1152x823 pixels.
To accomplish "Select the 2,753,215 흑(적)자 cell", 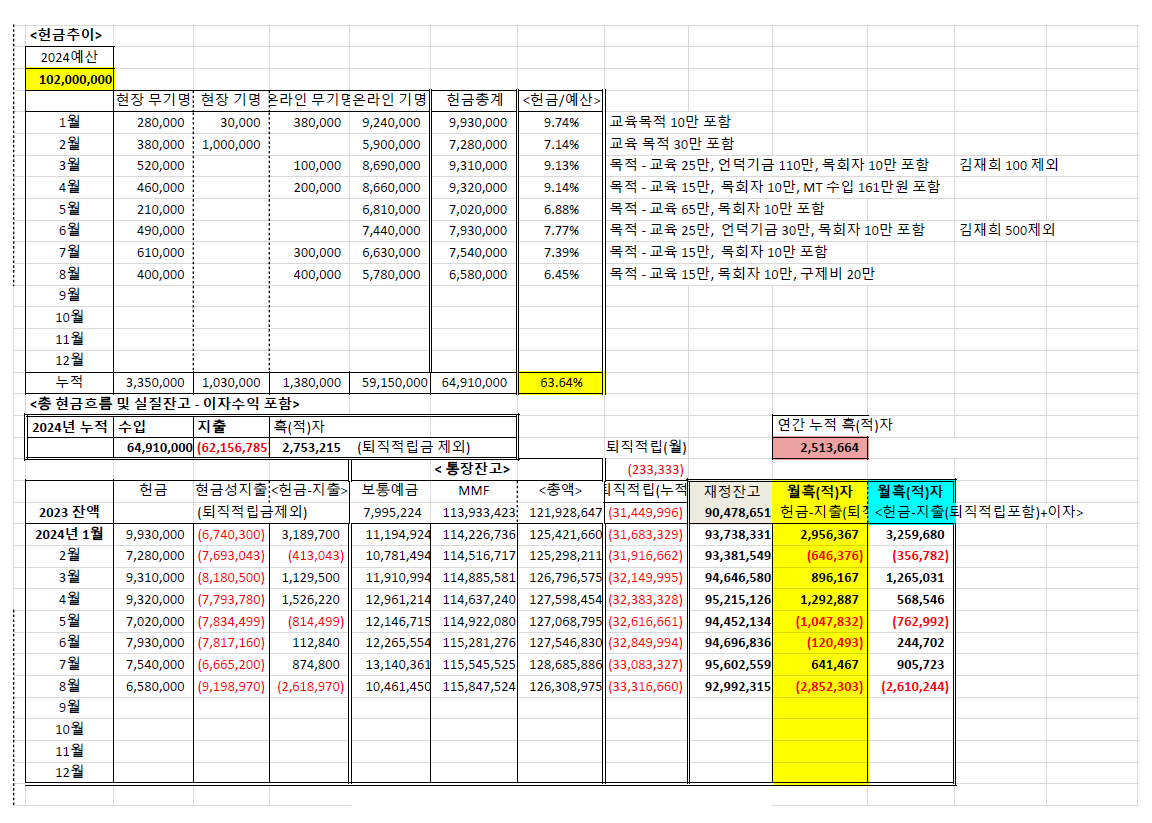I will [311, 447].
